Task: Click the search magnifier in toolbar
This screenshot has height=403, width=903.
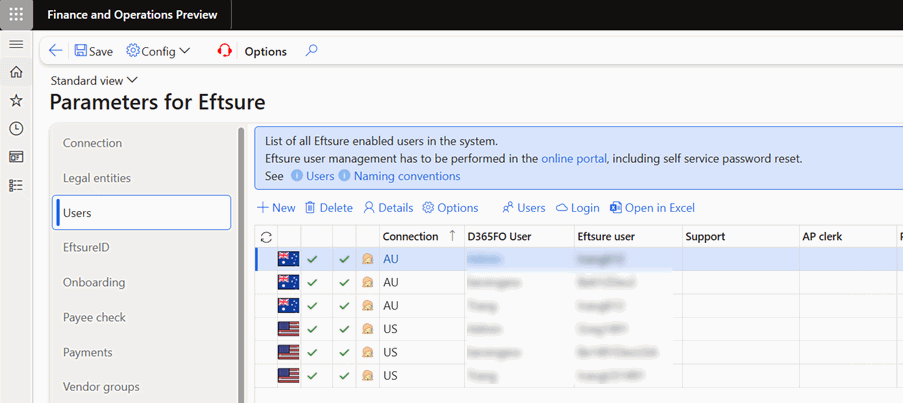Action: pyautogui.click(x=312, y=51)
